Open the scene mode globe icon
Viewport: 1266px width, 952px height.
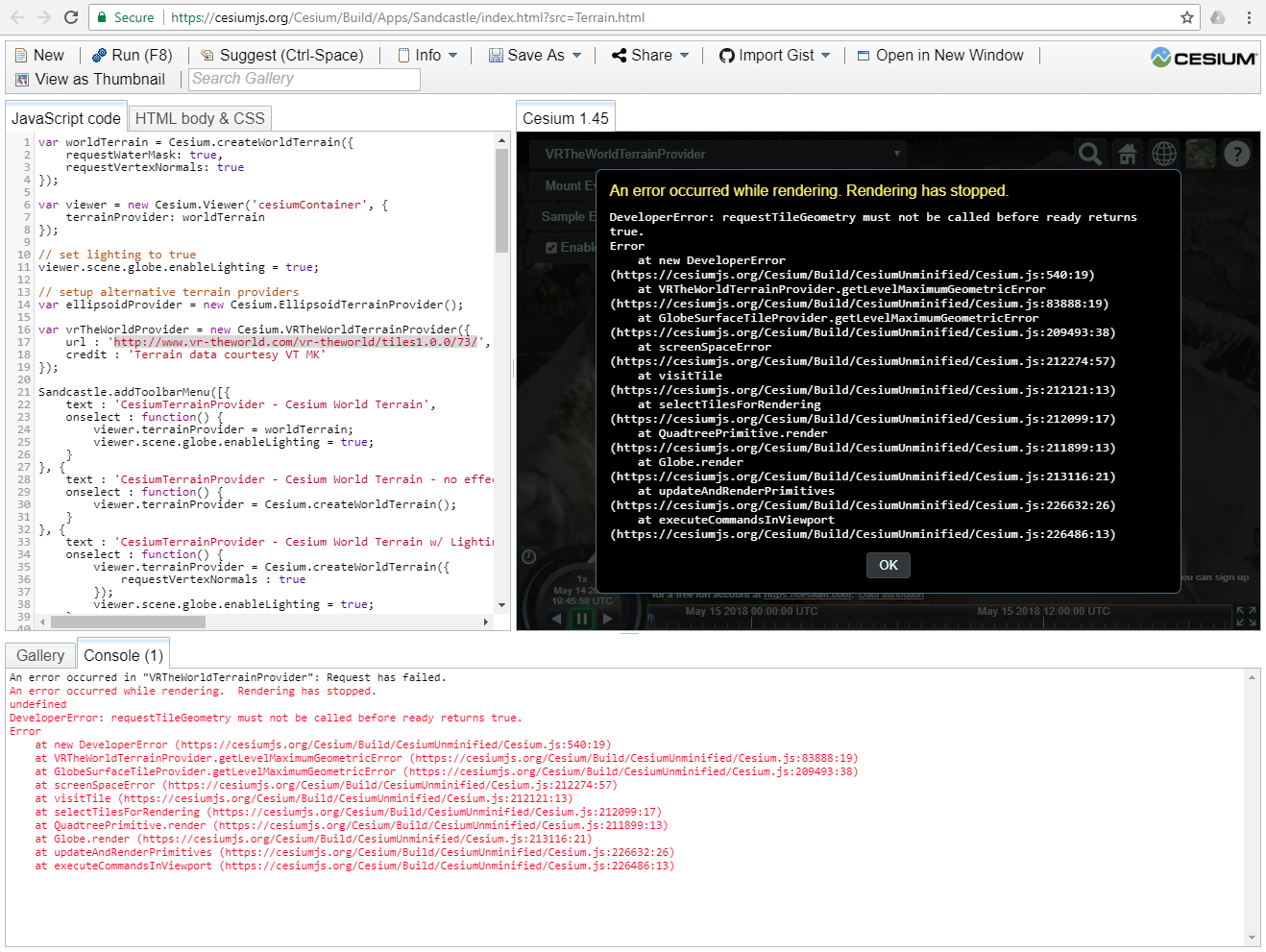tap(1164, 154)
